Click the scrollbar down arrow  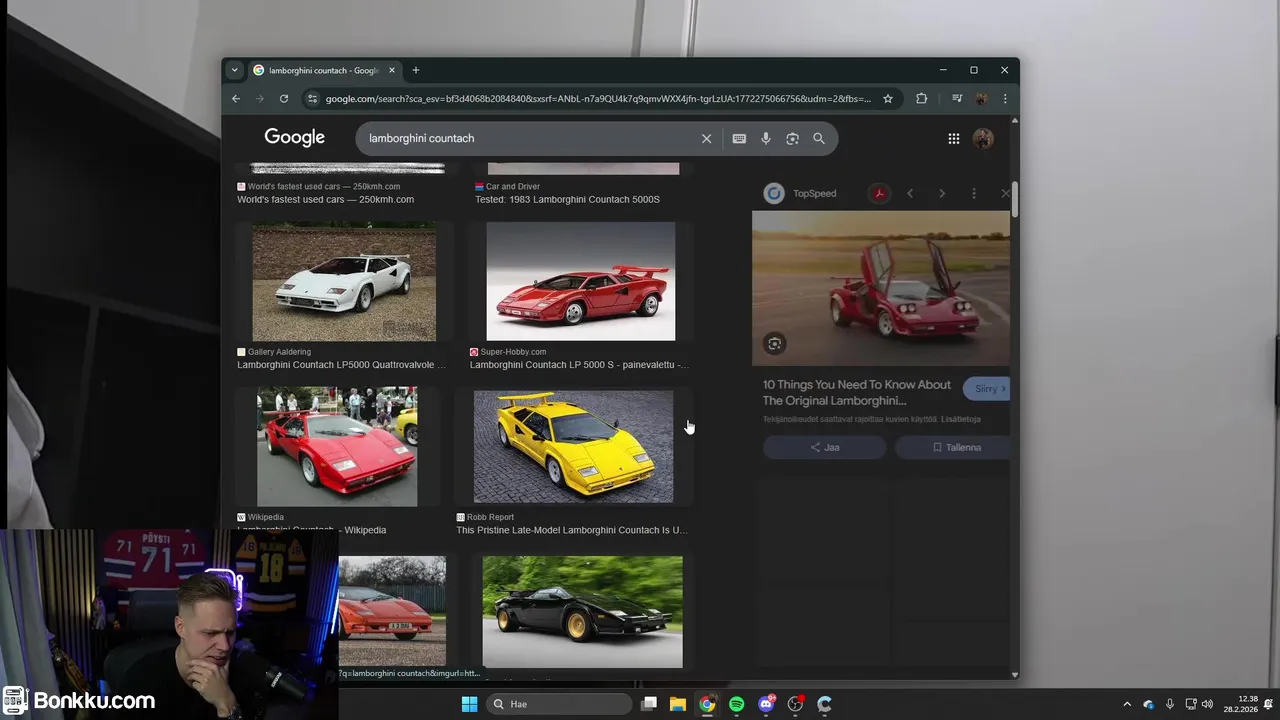pos(1015,675)
